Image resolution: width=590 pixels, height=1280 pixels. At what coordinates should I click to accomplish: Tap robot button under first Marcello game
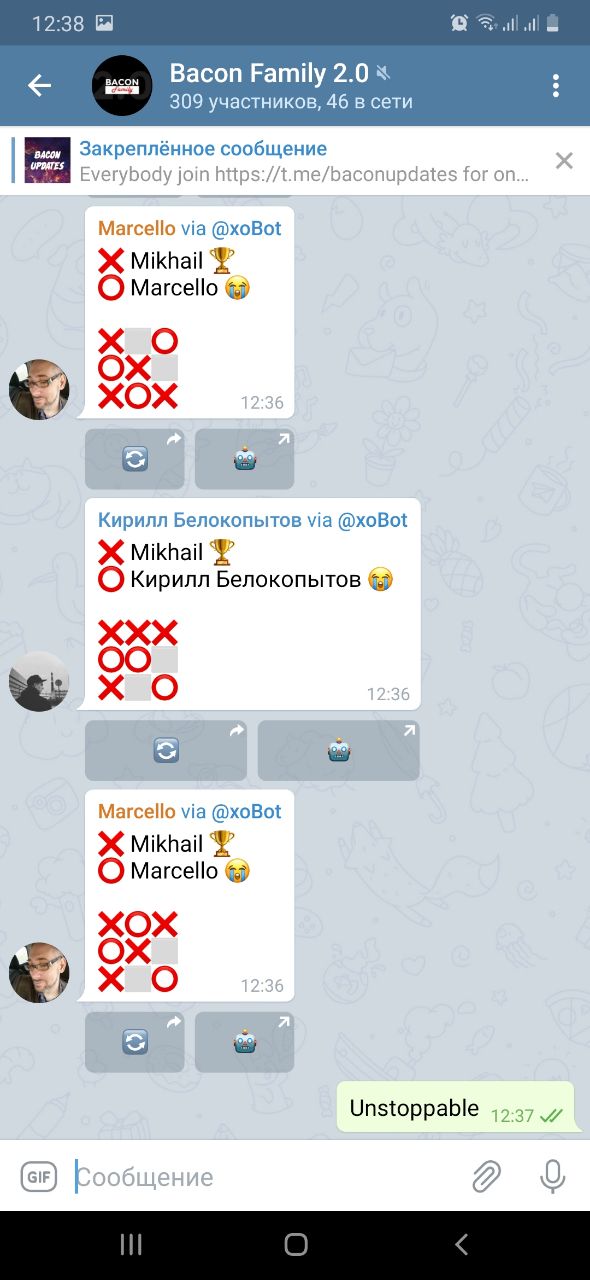[x=245, y=459]
